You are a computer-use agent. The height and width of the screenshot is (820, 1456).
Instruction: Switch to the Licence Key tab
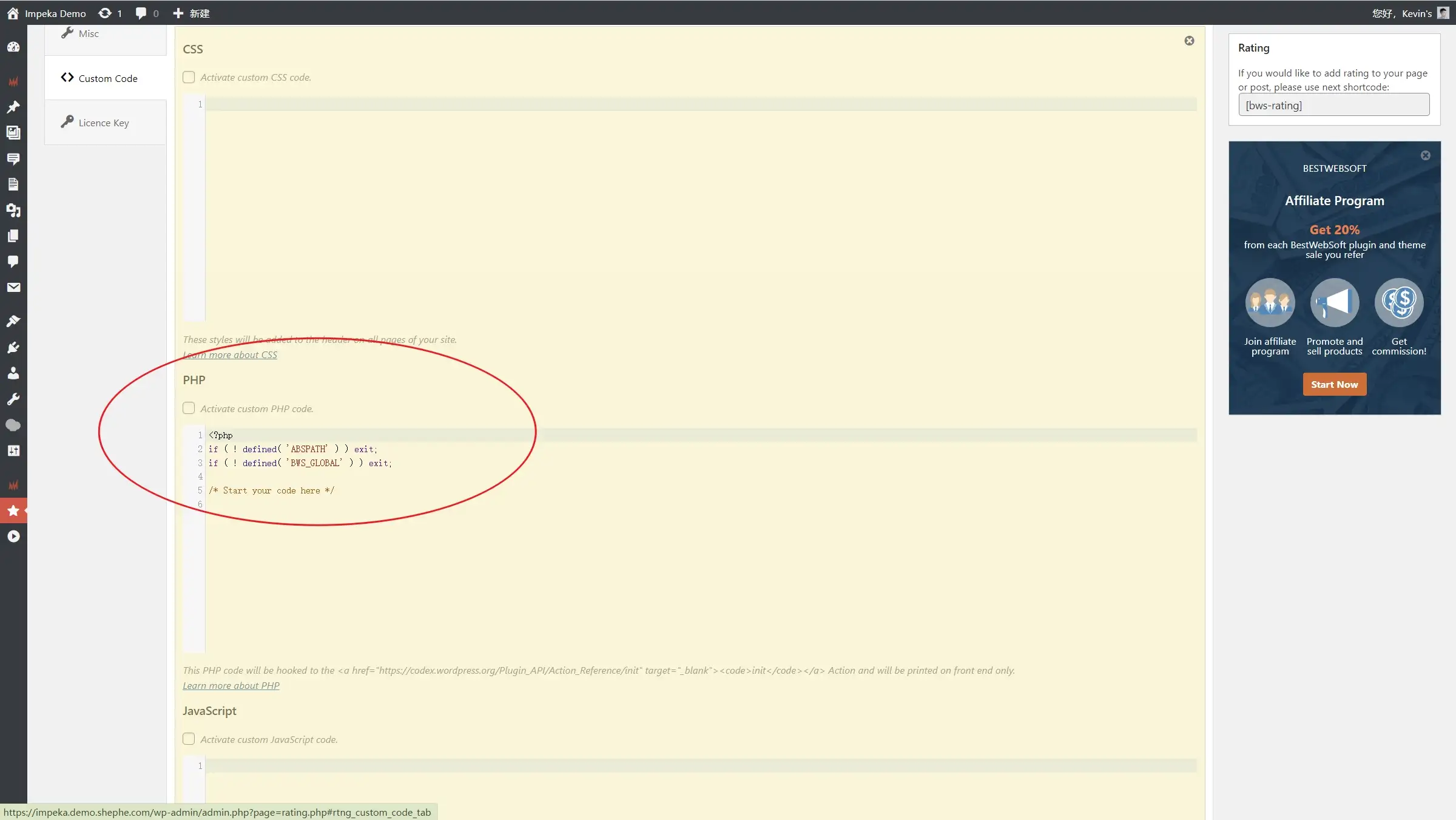click(x=103, y=123)
